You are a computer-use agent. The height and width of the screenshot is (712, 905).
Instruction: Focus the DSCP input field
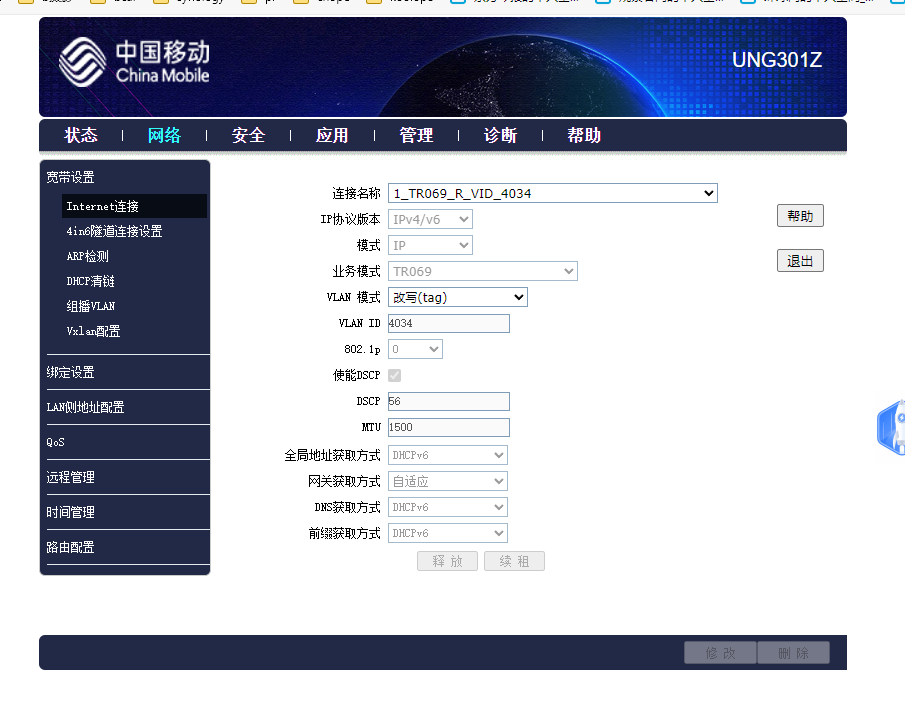pos(448,401)
